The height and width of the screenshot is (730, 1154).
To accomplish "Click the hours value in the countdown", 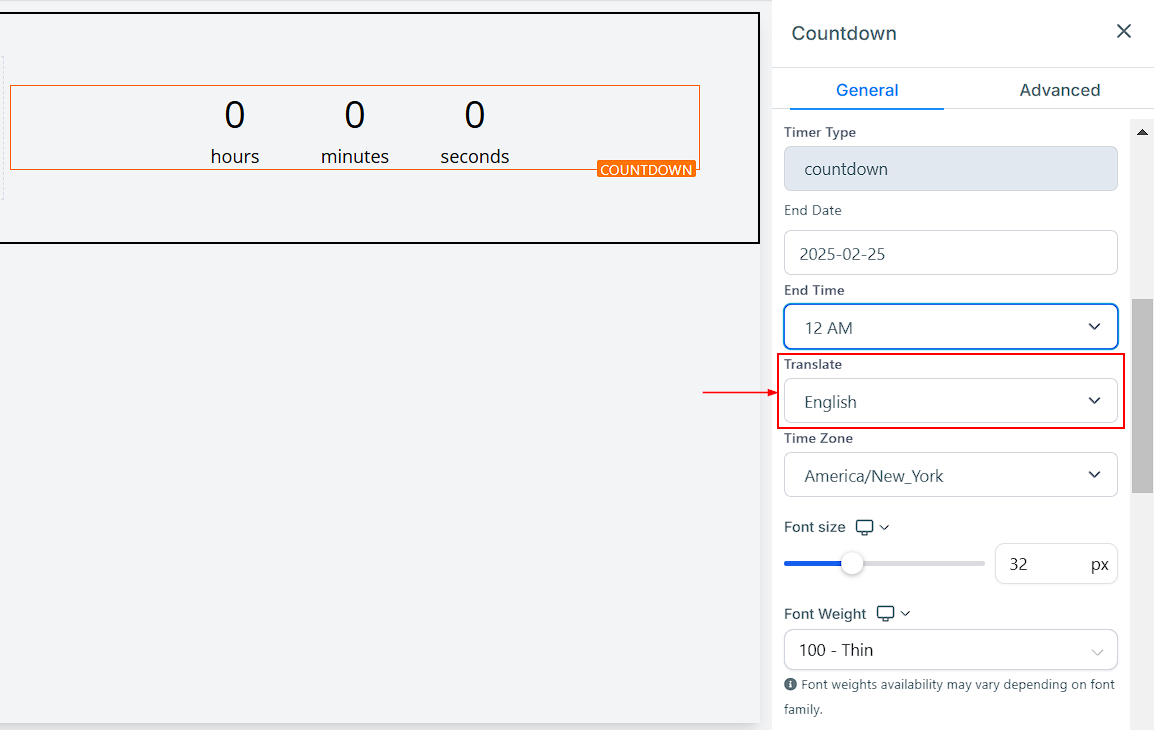I will (234, 115).
